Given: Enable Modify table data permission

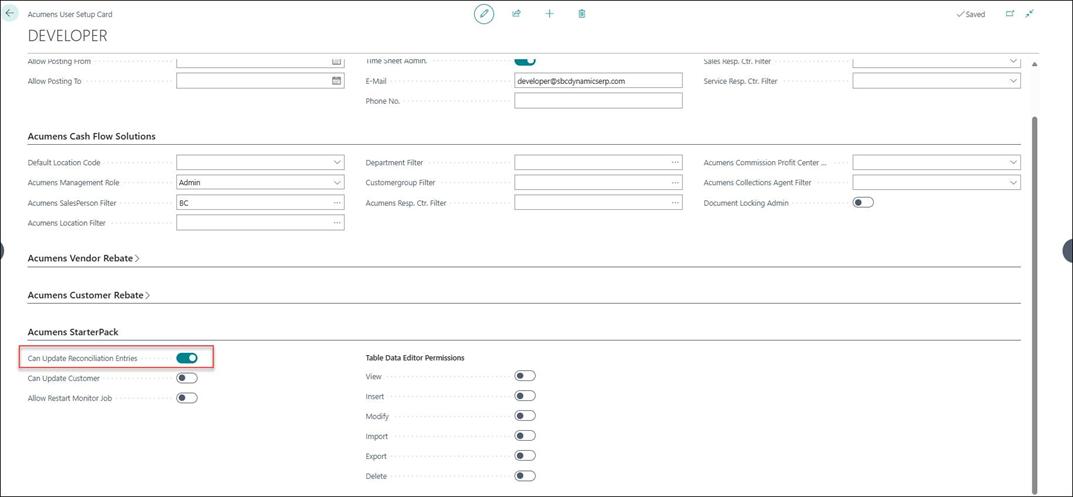Looking at the screenshot, I should (525, 416).
